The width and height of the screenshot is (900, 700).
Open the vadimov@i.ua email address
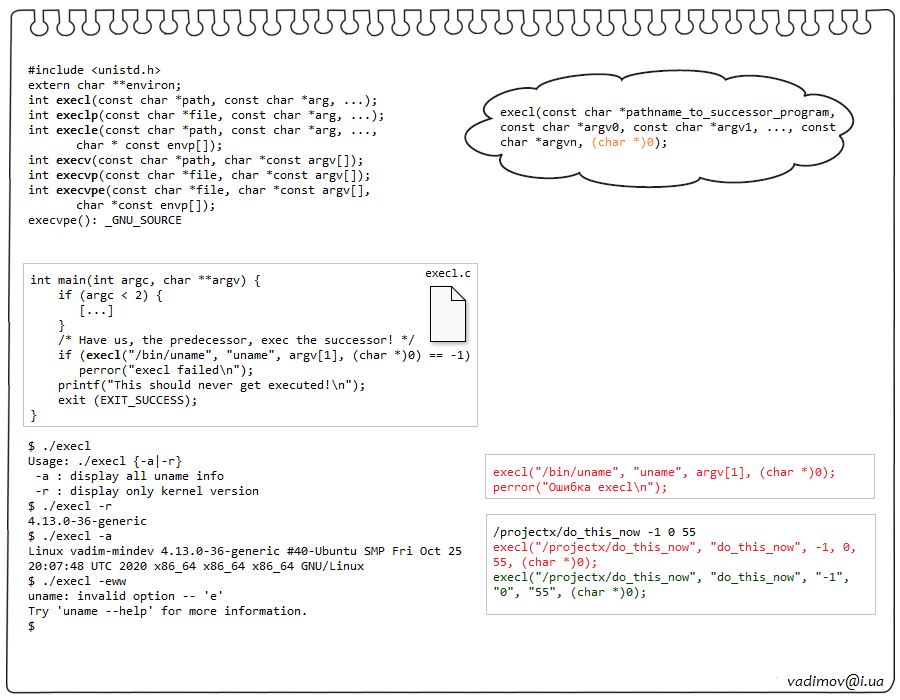835,680
